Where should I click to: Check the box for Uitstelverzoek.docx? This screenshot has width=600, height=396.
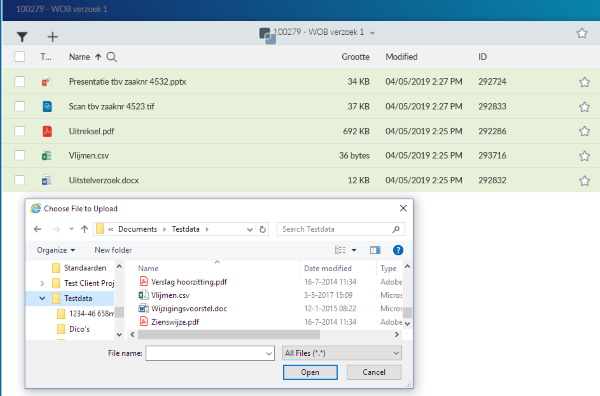[20, 180]
